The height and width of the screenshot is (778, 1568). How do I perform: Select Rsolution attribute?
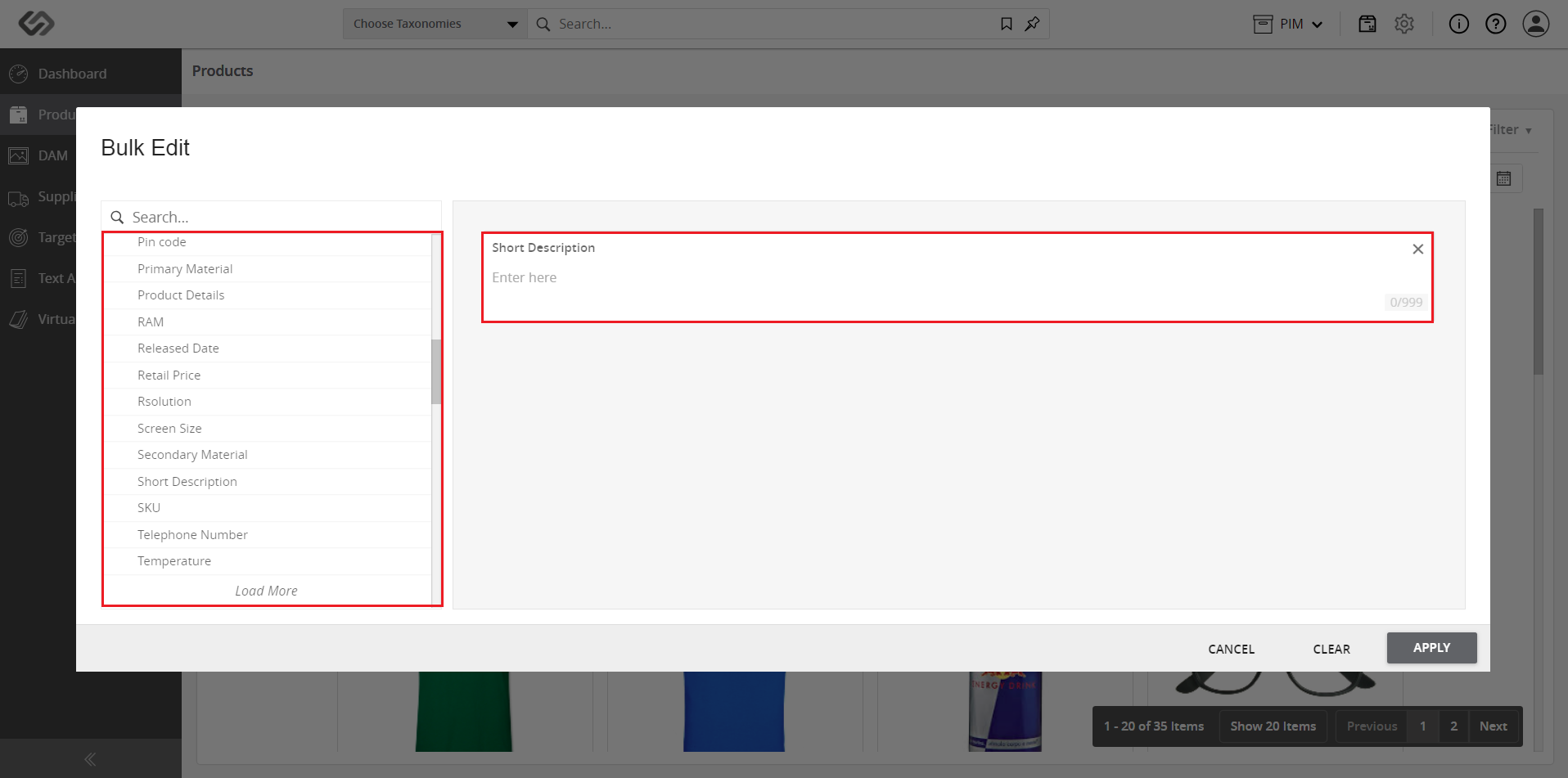coord(268,402)
